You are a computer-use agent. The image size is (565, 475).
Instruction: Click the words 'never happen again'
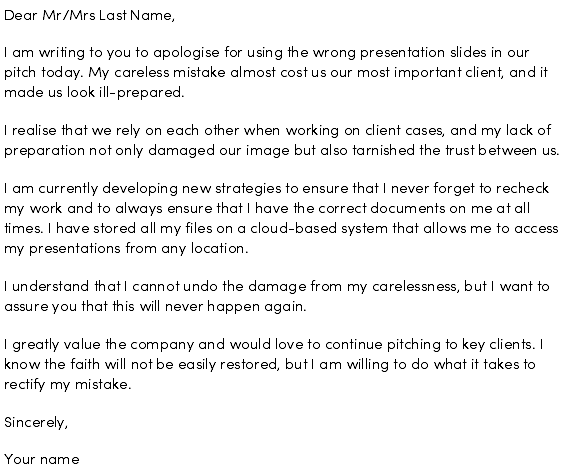point(236,307)
